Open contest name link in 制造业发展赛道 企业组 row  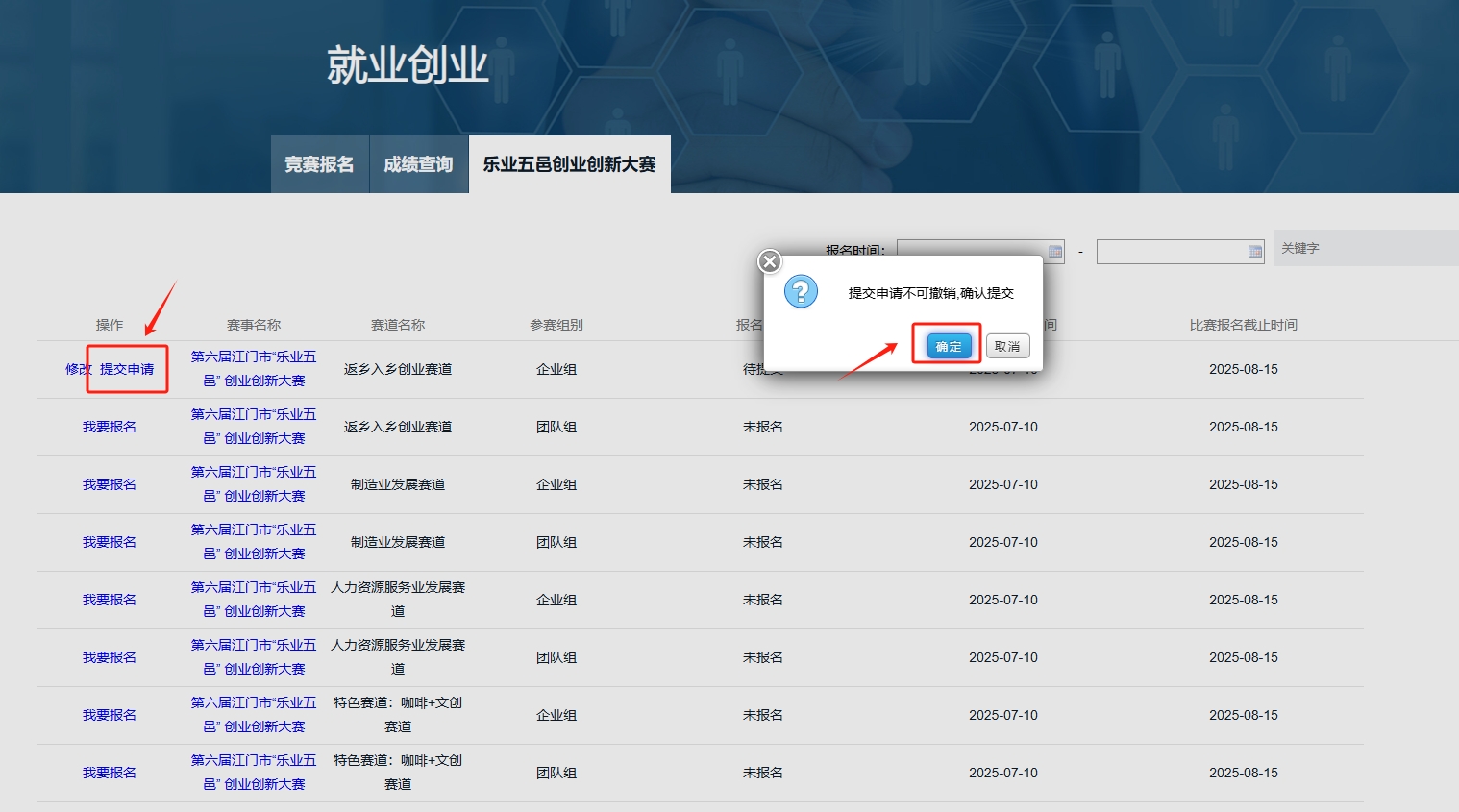point(254,484)
